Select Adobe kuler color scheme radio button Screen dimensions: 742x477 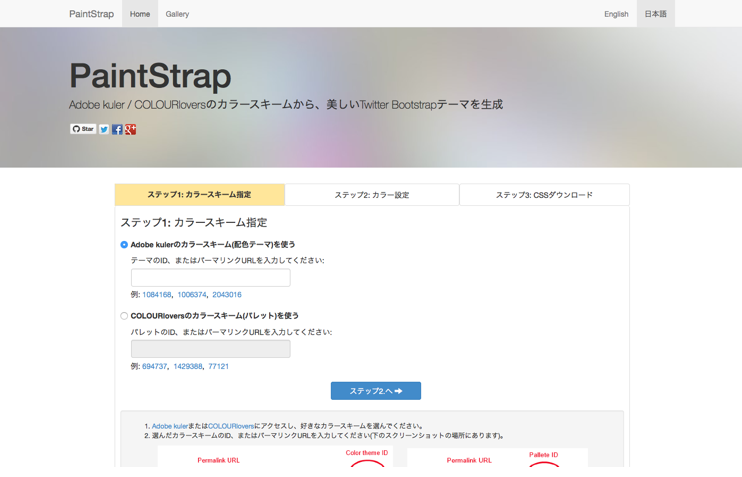click(x=124, y=245)
